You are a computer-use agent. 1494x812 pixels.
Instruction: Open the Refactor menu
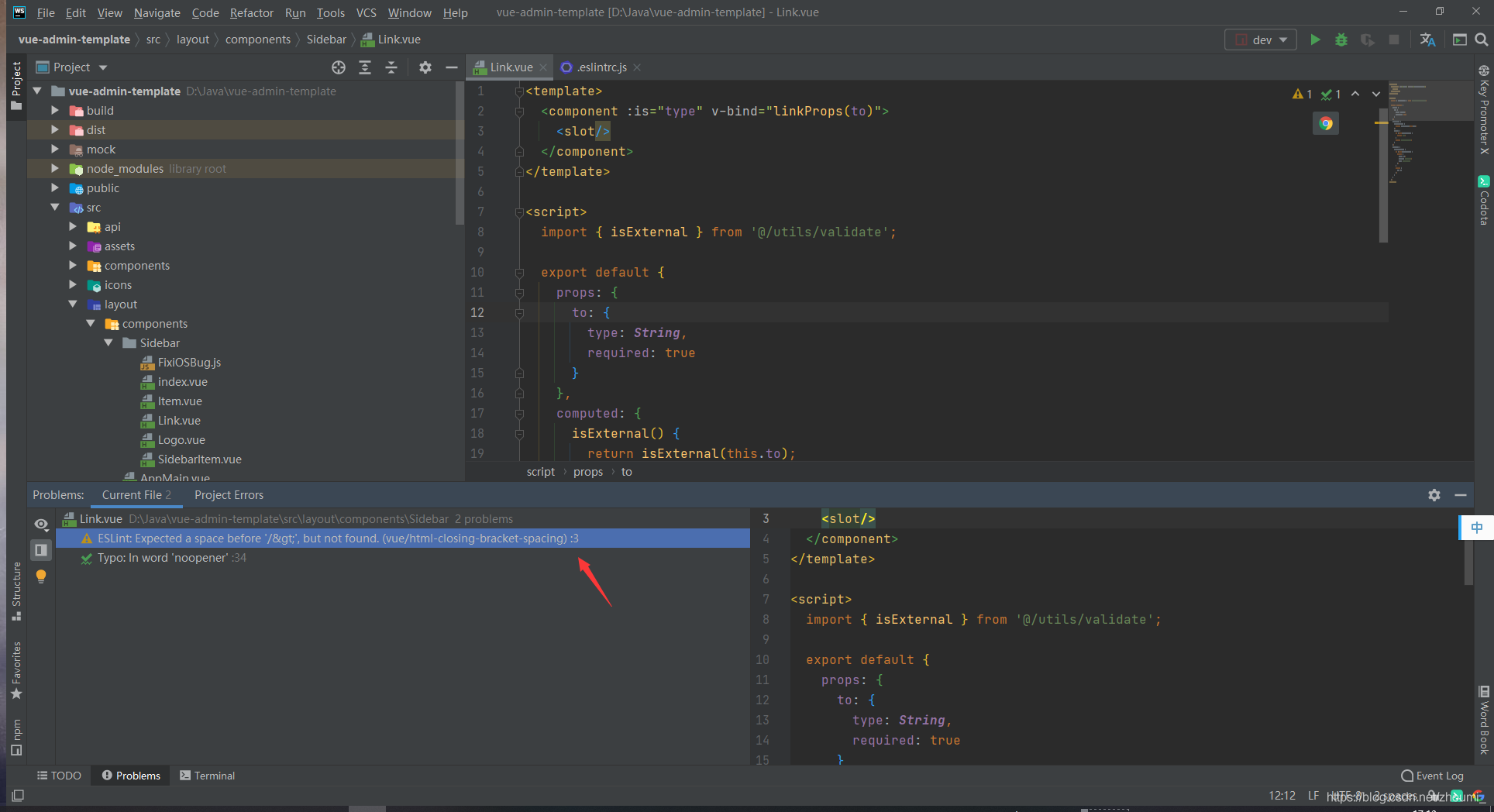coord(251,13)
